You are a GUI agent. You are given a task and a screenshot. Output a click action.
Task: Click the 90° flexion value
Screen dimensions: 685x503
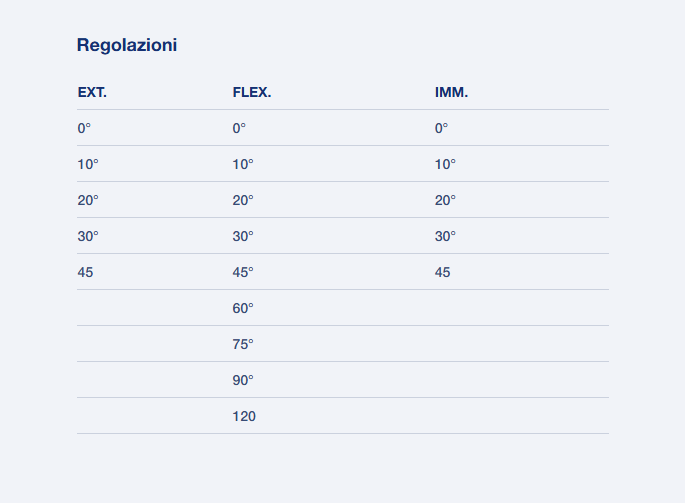coord(243,380)
